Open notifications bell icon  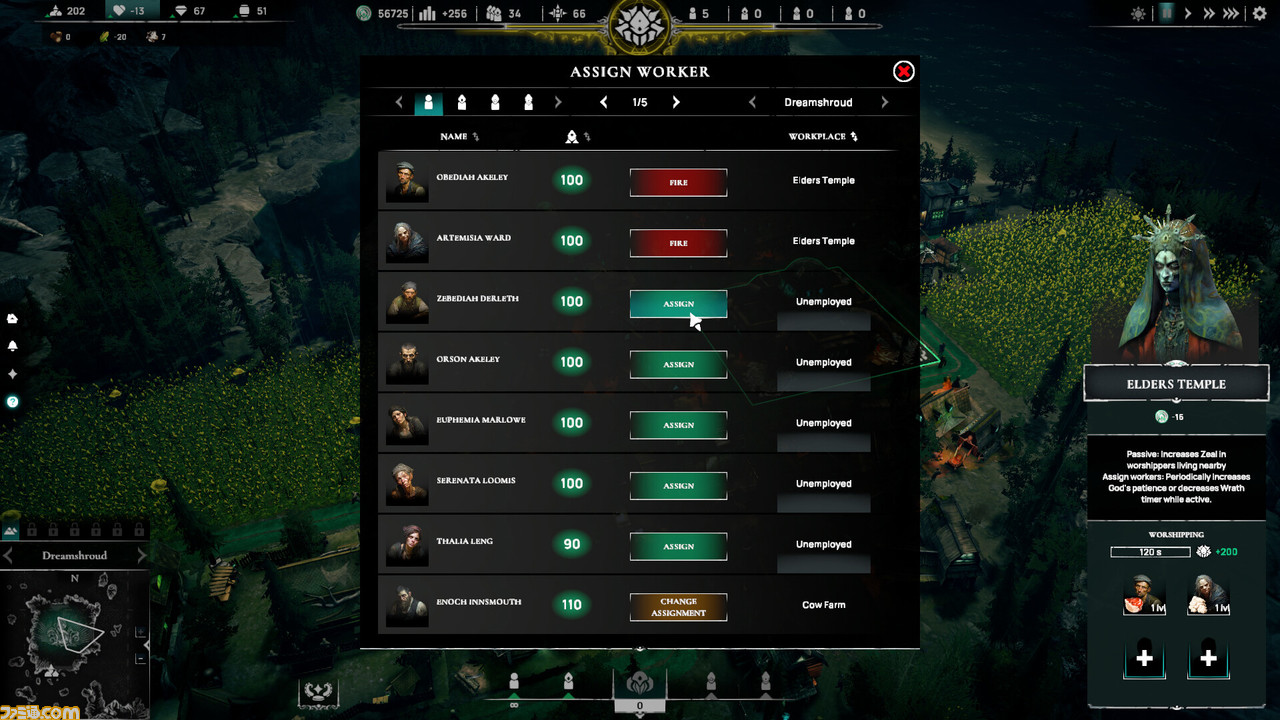tap(12, 346)
